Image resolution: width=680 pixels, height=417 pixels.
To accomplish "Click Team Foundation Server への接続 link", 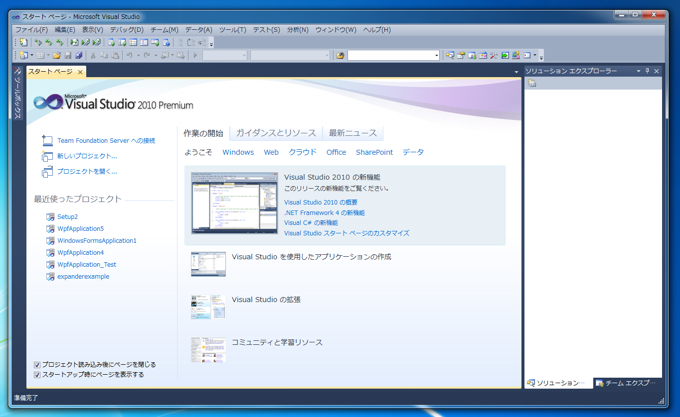I will point(106,140).
